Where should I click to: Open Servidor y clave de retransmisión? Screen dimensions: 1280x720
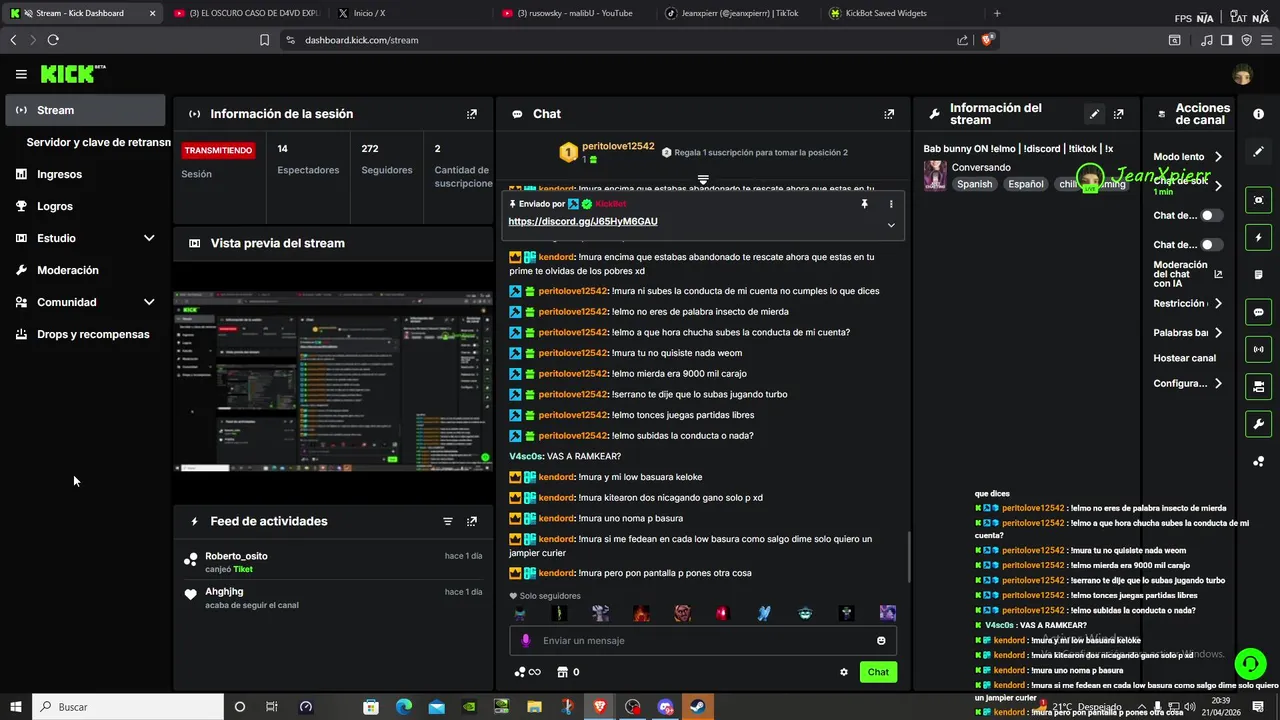click(x=98, y=142)
